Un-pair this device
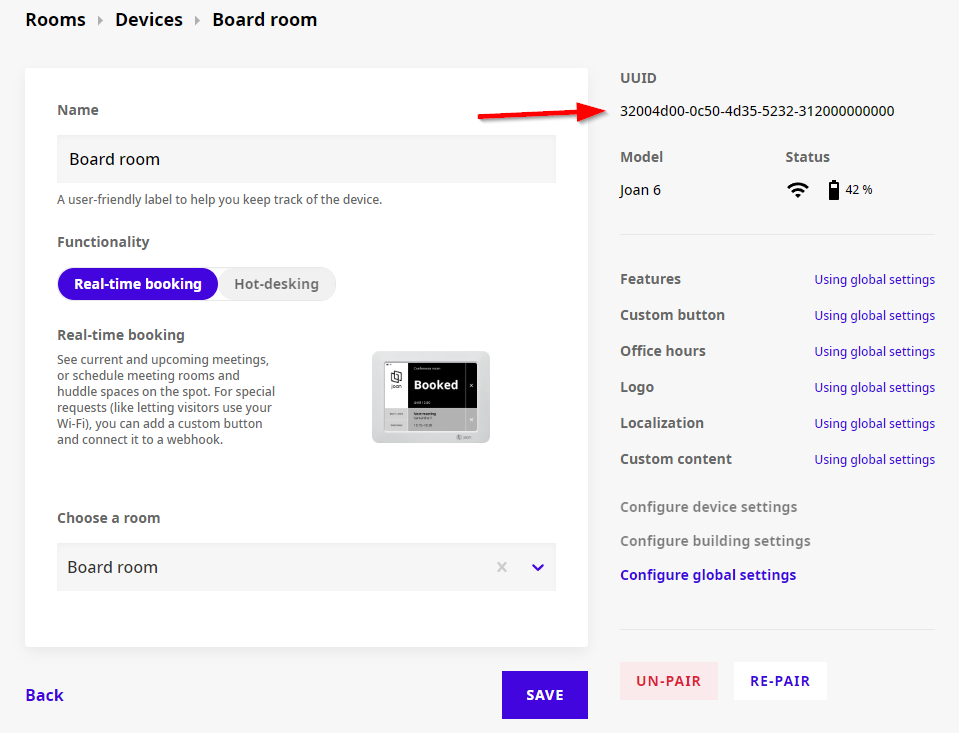Viewport: 959px width, 733px height. tap(668, 681)
